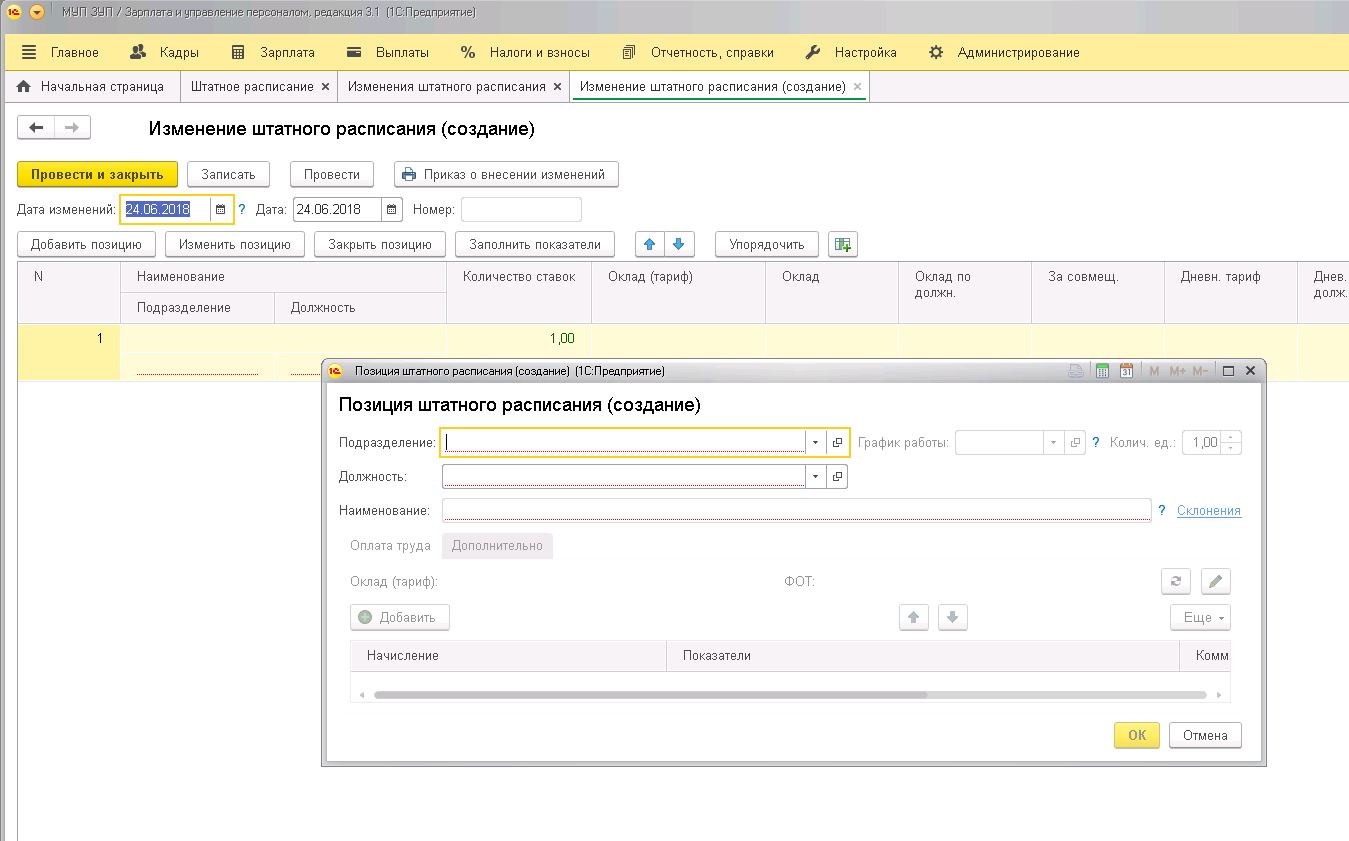This screenshot has width=1349, height=841.
Task: Confirm dialog with ОК button
Action: coord(1137,735)
